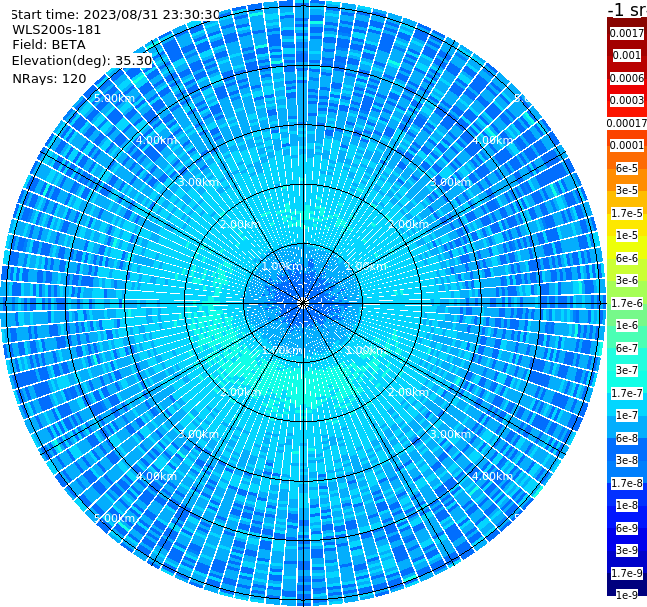The image size is (647, 607).
Task: Click the 3e-6 colorbar label
Action: click(627, 280)
